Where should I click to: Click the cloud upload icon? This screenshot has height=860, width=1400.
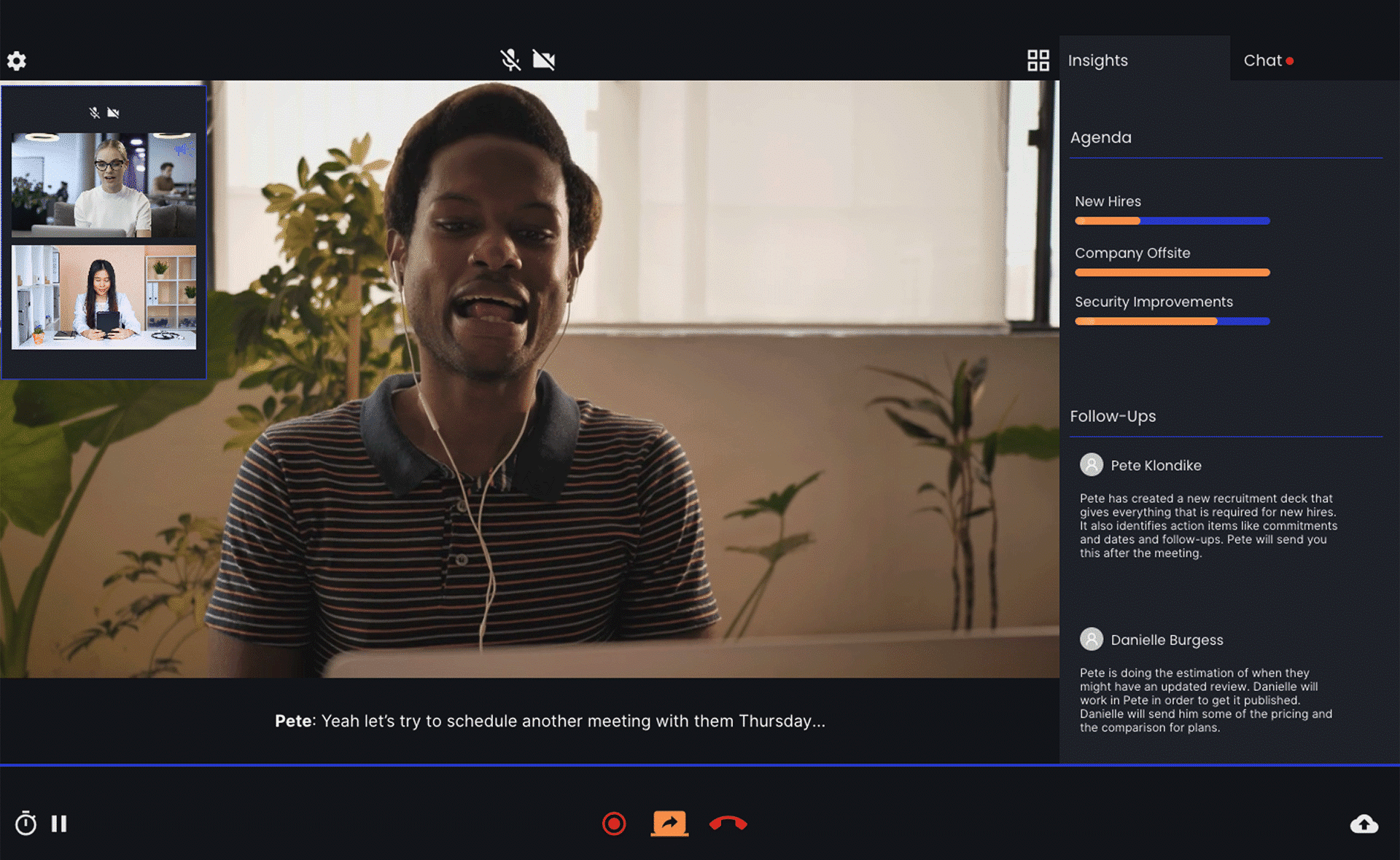(1364, 824)
